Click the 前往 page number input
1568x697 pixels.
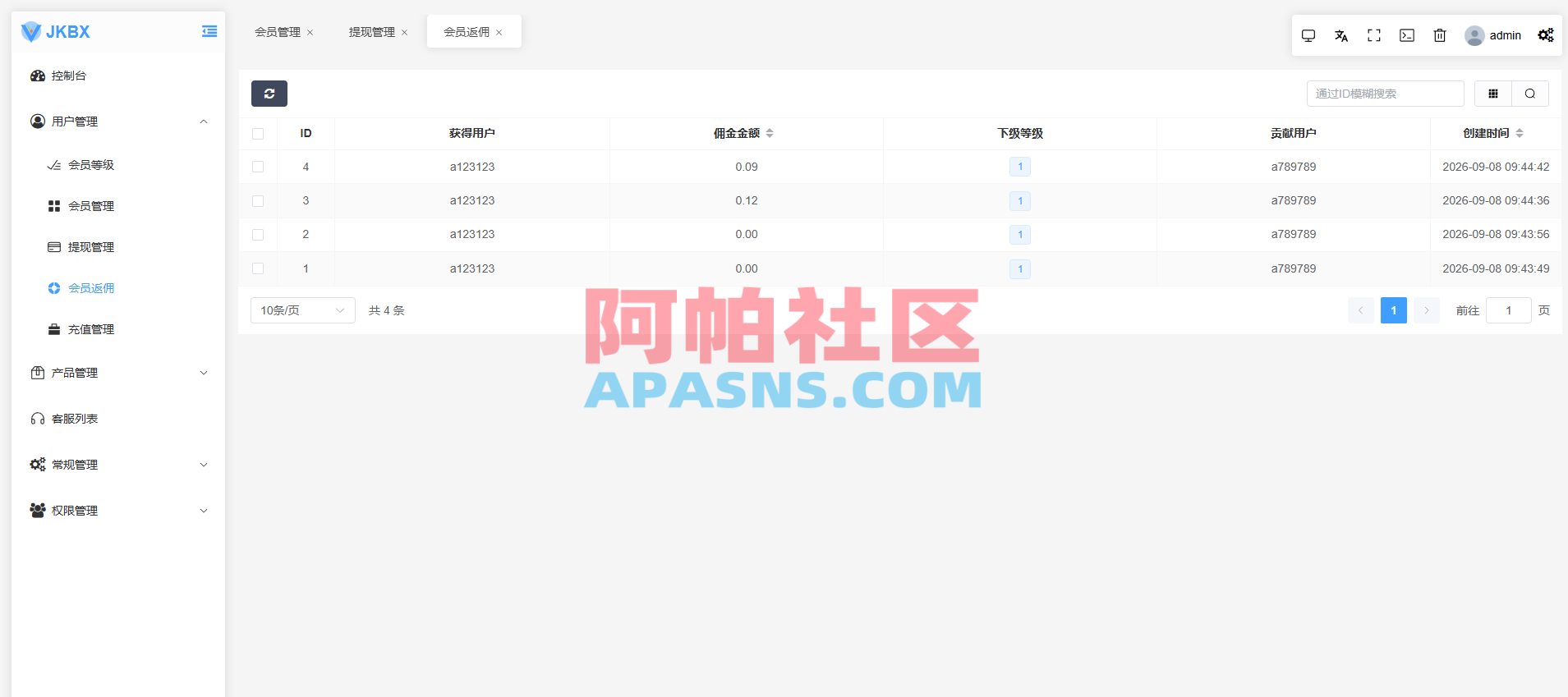pyautogui.click(x=1509, y=310)
